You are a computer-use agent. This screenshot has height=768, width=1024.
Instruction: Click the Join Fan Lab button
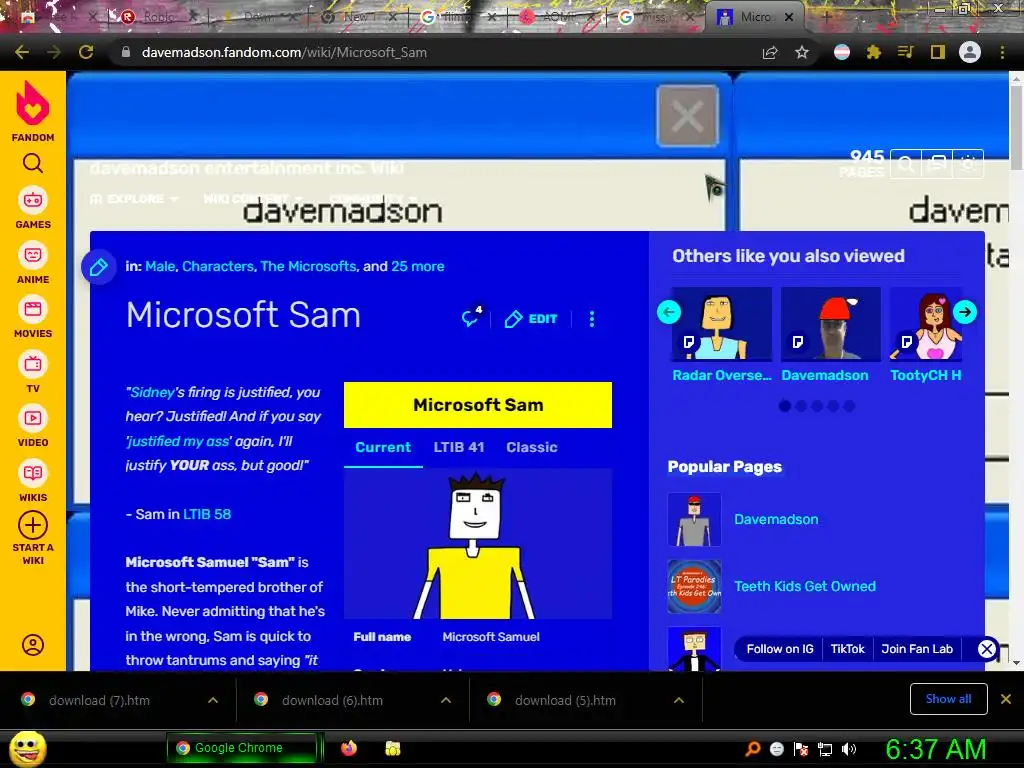(917, 649)
